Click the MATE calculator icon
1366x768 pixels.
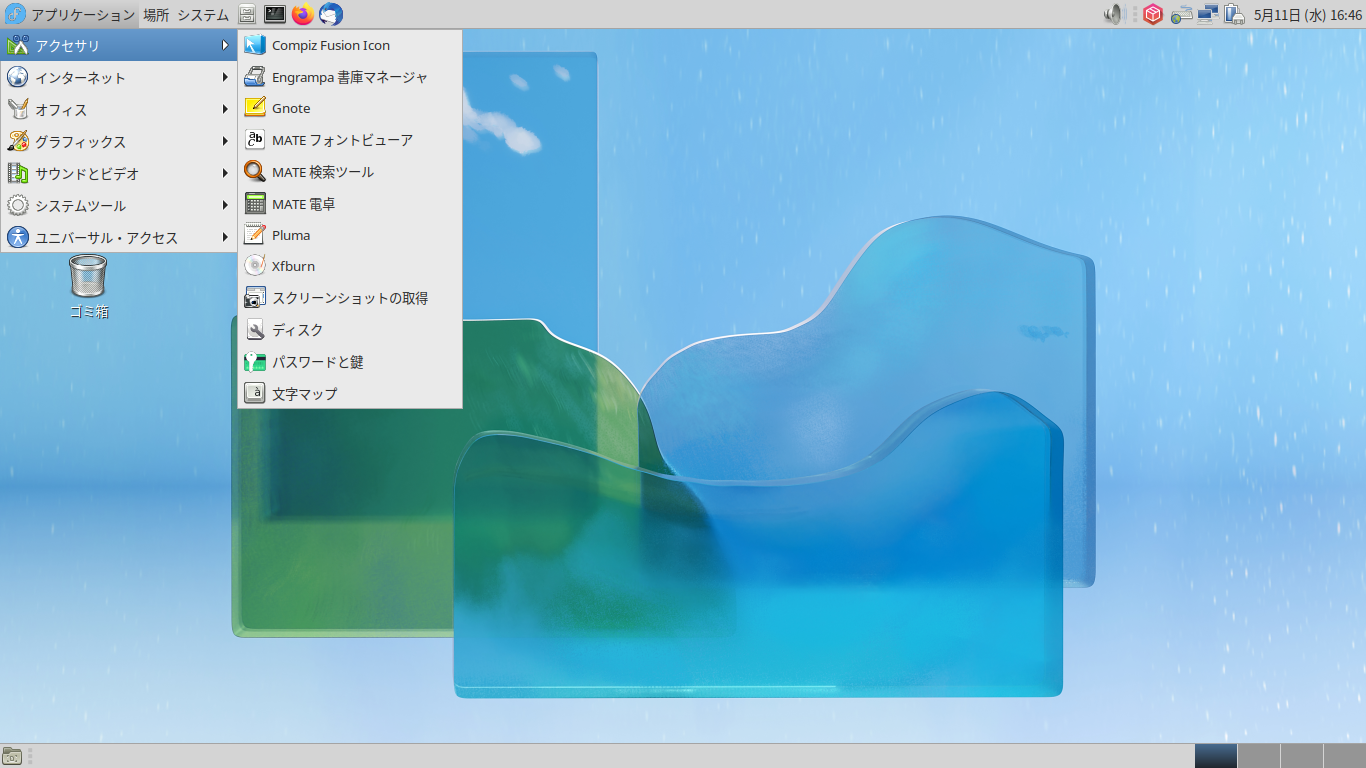[x=255, y=204]
